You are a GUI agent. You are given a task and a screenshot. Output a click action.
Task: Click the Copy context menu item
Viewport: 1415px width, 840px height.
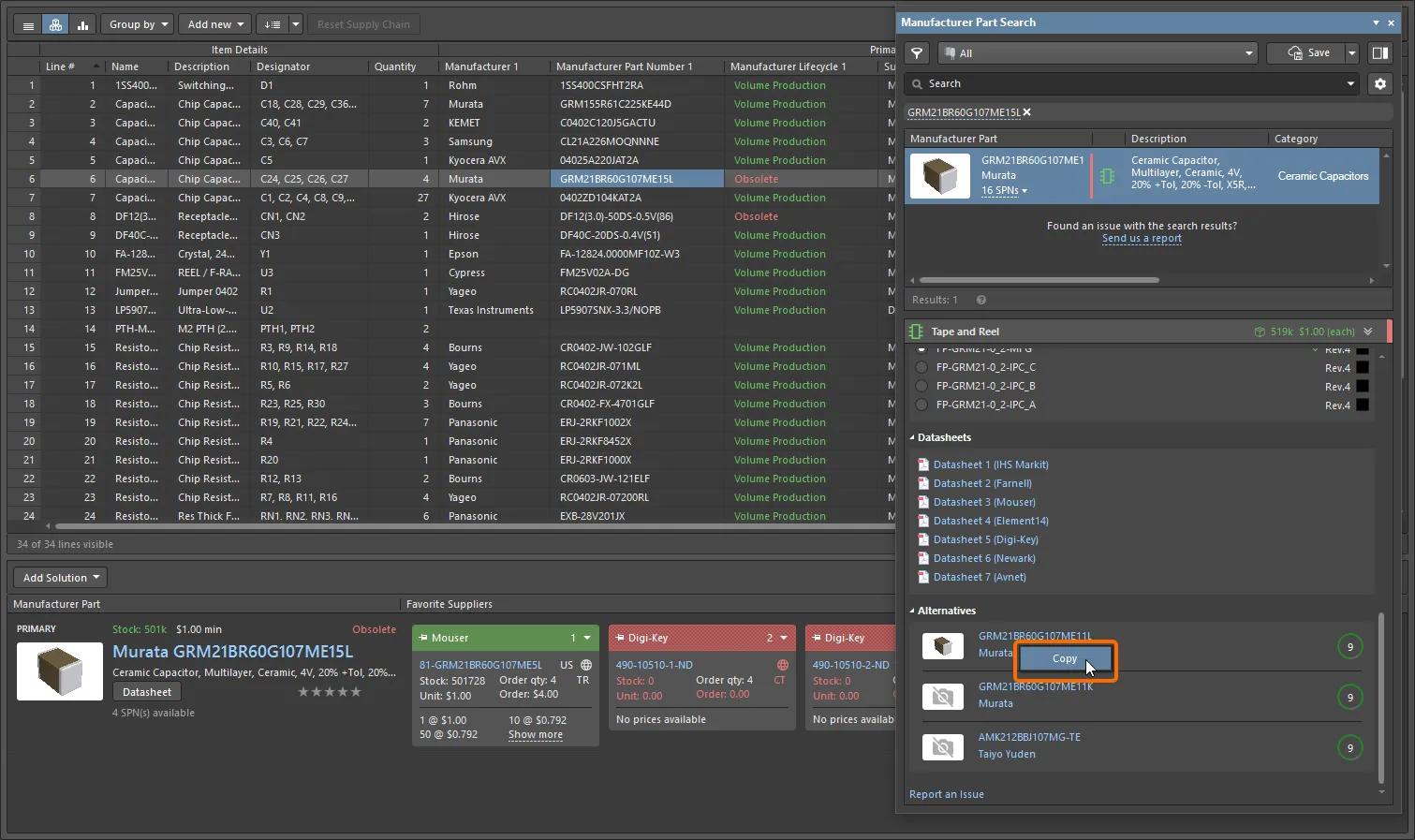tap(1065, 658)
